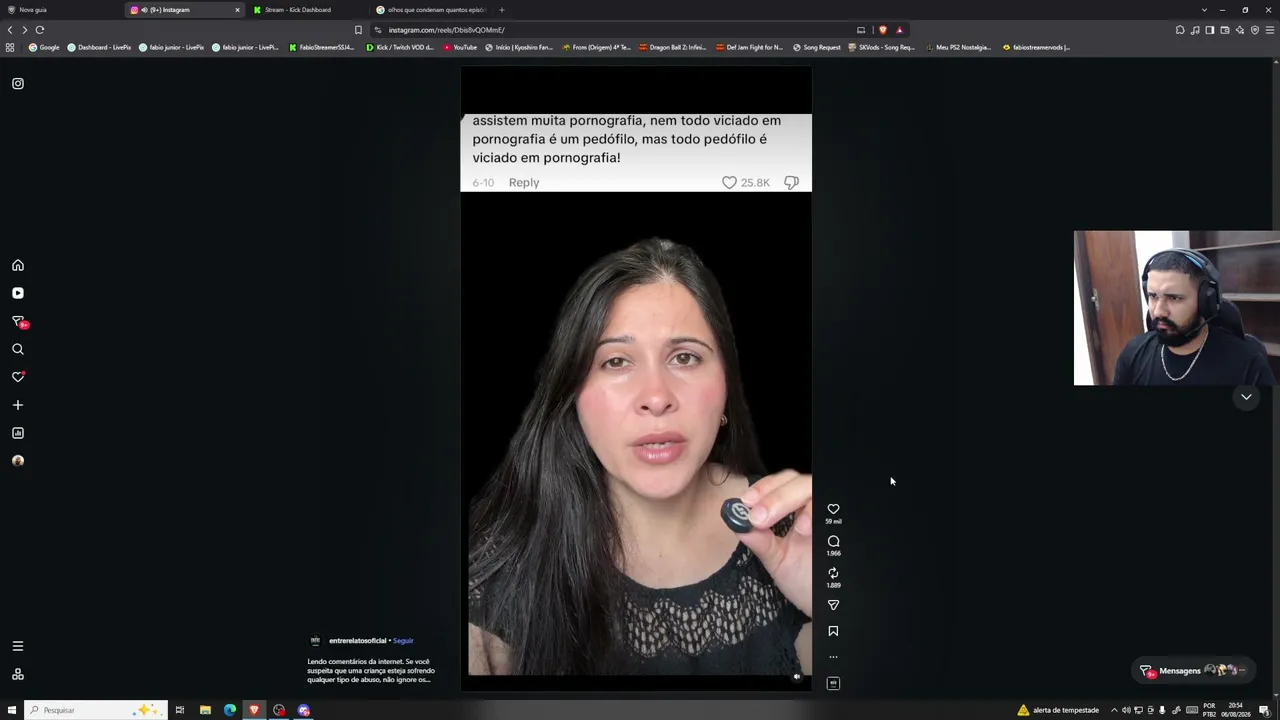
Task: Like the reel with the heart icon
Action: [833, 509]
